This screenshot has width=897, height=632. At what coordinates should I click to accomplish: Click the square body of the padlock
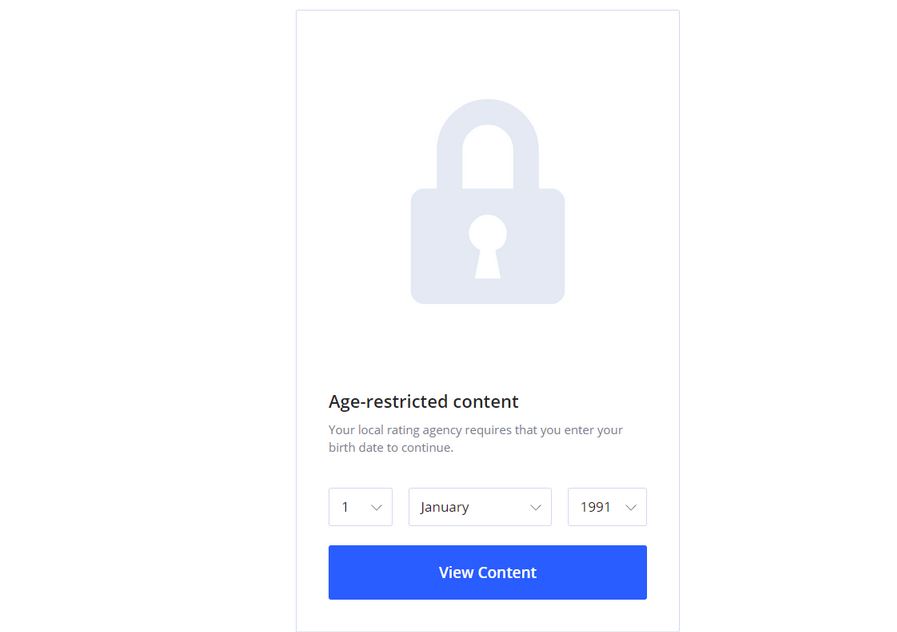tap(487, 246)
